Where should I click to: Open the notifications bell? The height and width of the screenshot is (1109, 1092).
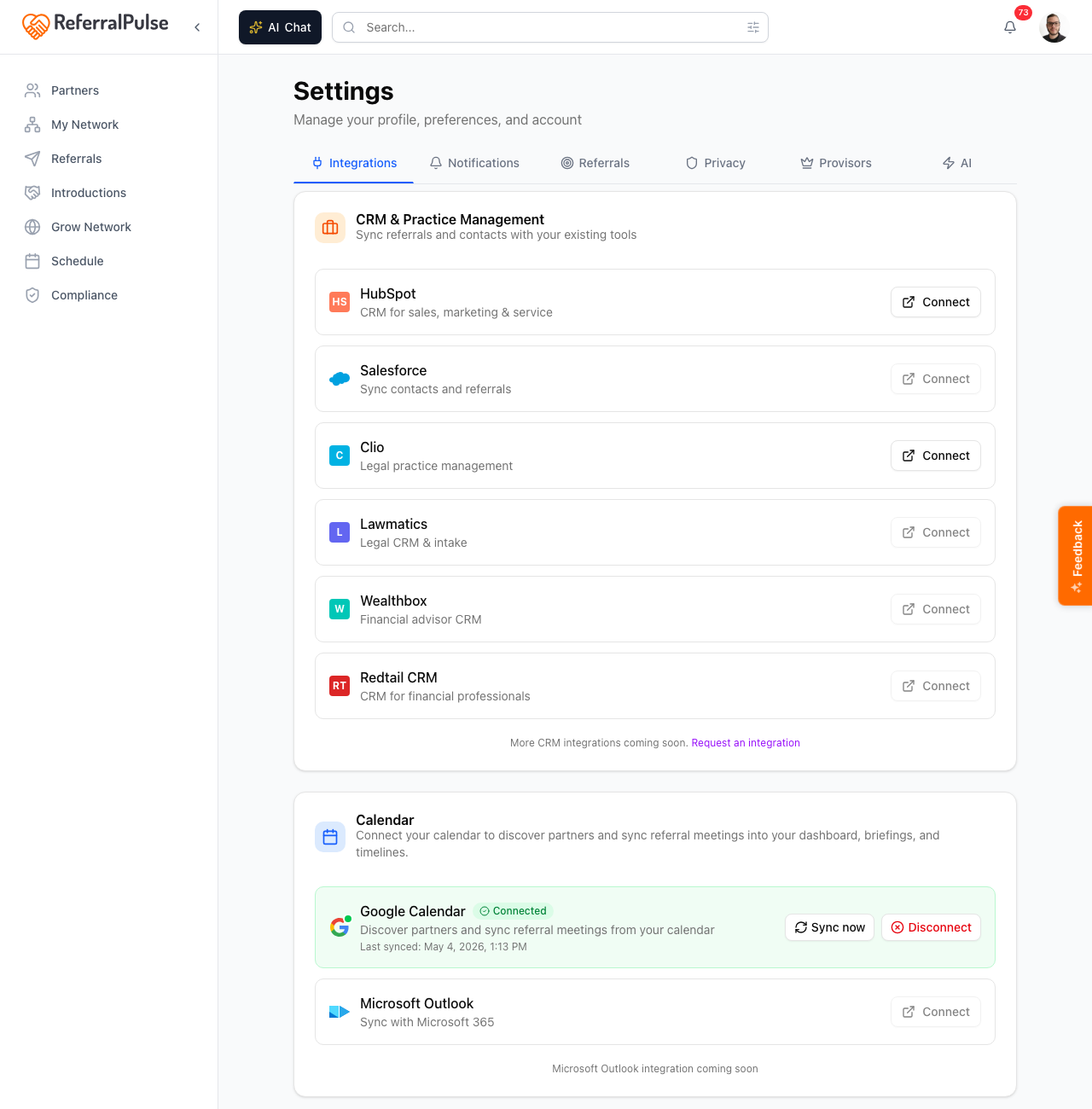[x=1010, y=27]
